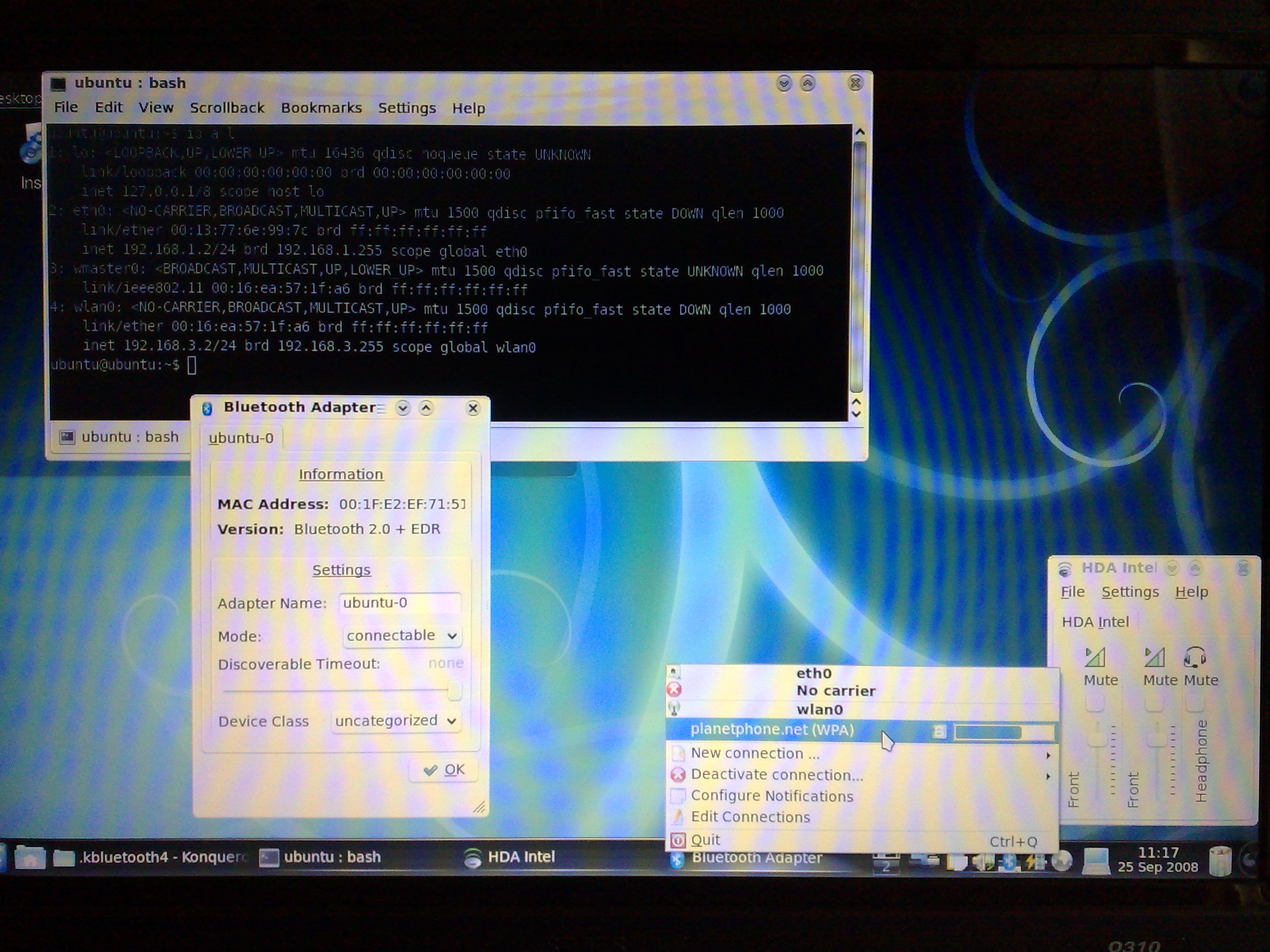Click the red No carrier icon in network menu
Image resolution: width=1270 pixels, height=952 pixels.
(x=675, y=690)
